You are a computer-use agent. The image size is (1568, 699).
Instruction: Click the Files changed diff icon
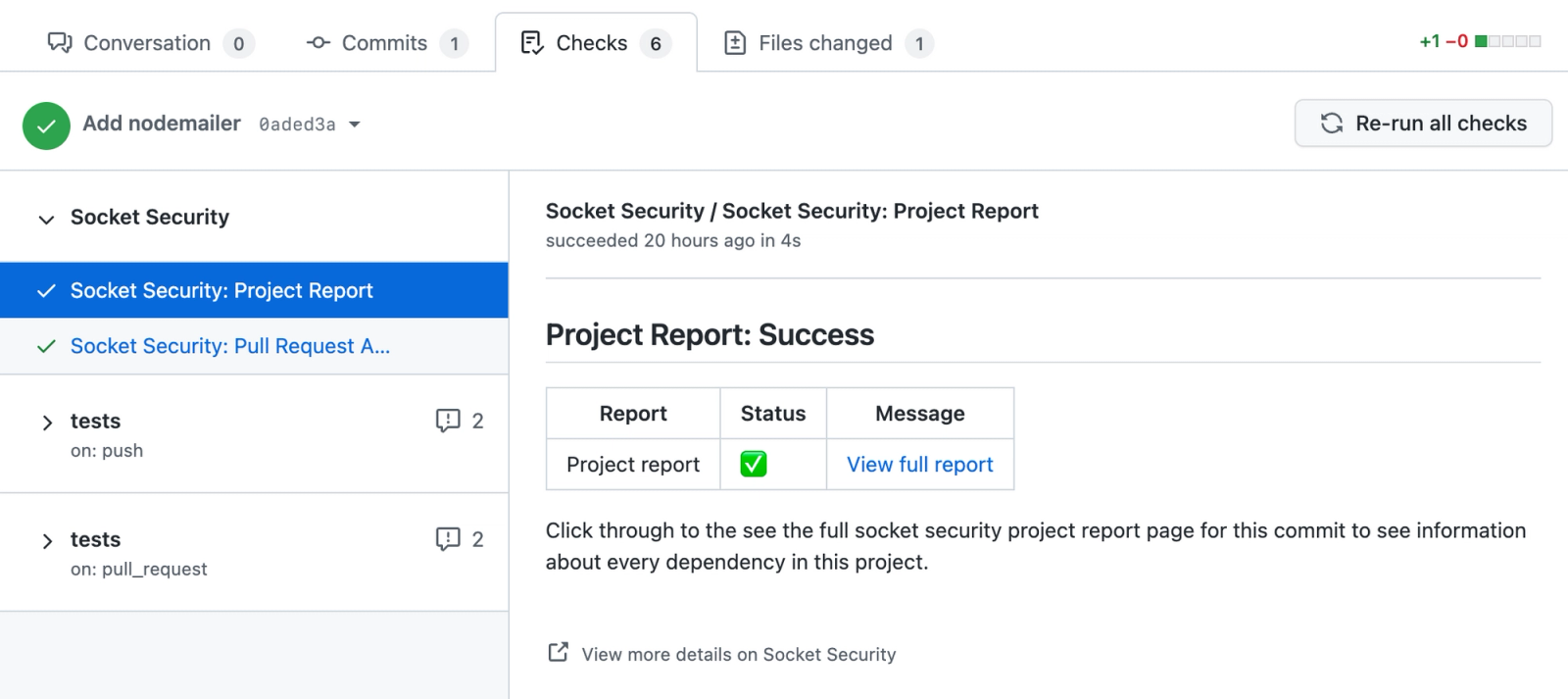coord(735,42)
